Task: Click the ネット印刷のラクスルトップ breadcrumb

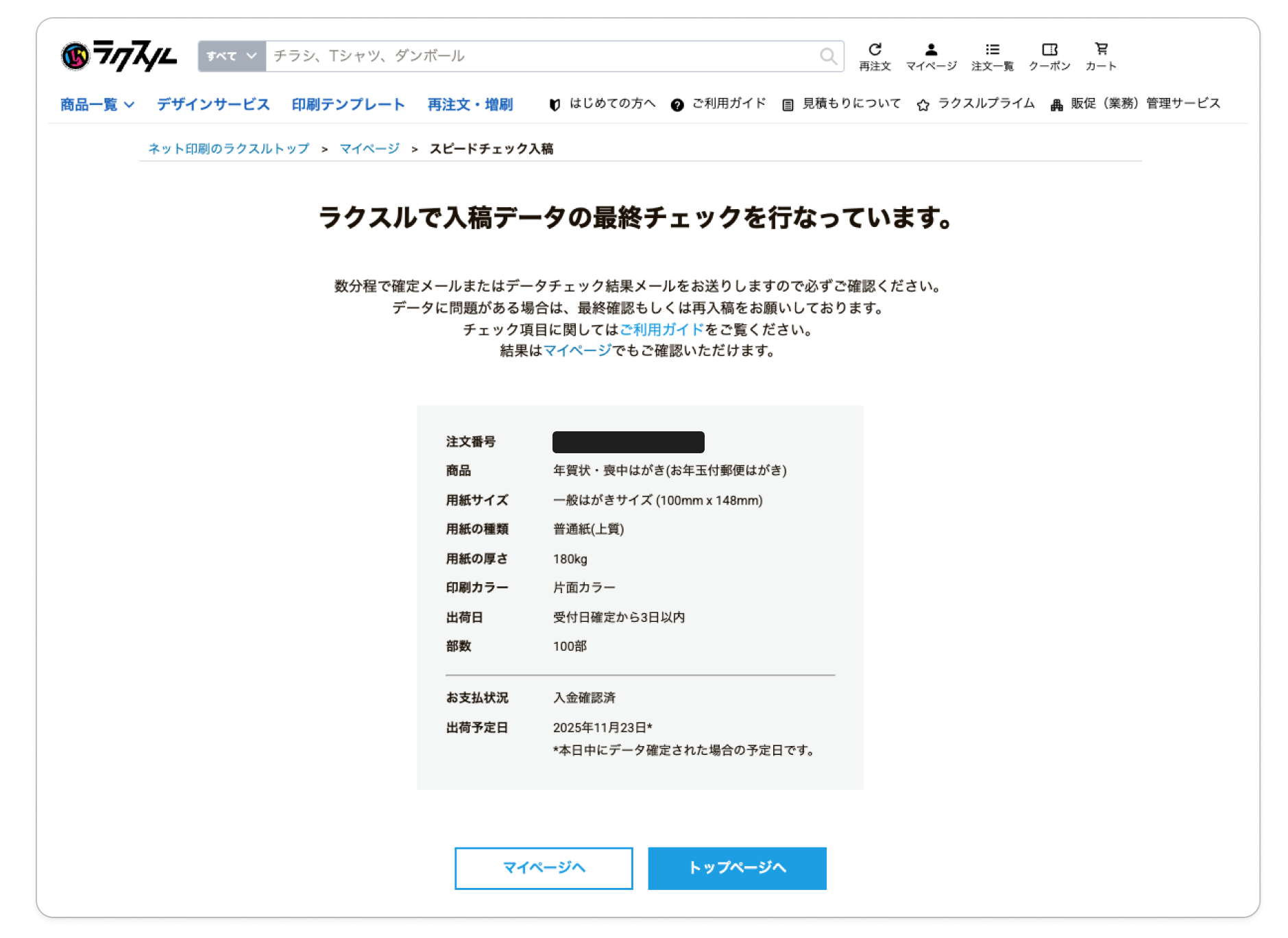Action: coord(228,149)
